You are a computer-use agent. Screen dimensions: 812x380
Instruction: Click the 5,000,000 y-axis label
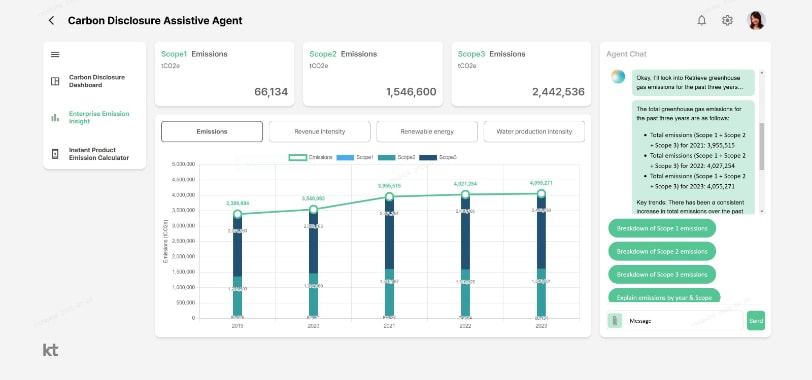coord(182,165)
